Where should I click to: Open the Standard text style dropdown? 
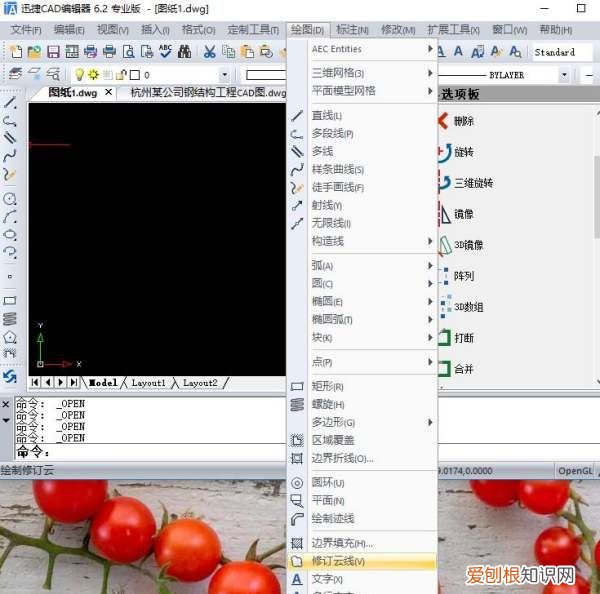563,52
